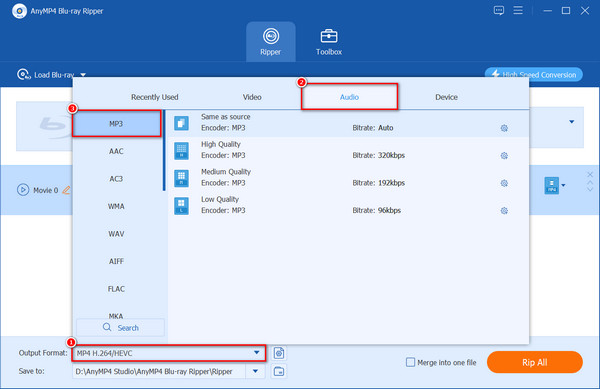
Task: Select AIFF in the format list
Action: pos(116,261)
